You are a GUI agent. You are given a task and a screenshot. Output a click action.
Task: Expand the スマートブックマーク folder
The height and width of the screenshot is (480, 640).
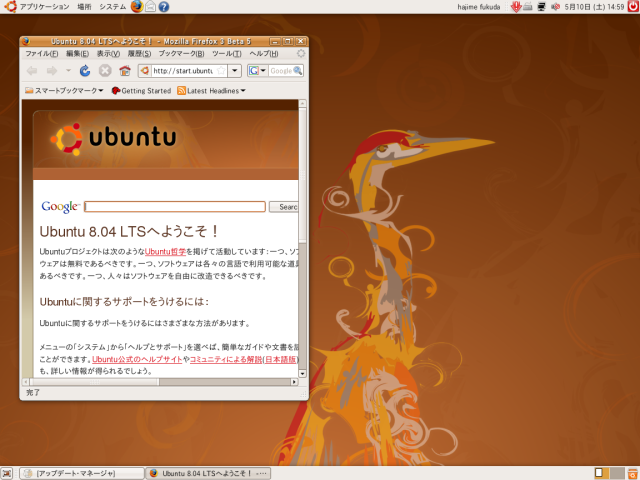[64, 91]
